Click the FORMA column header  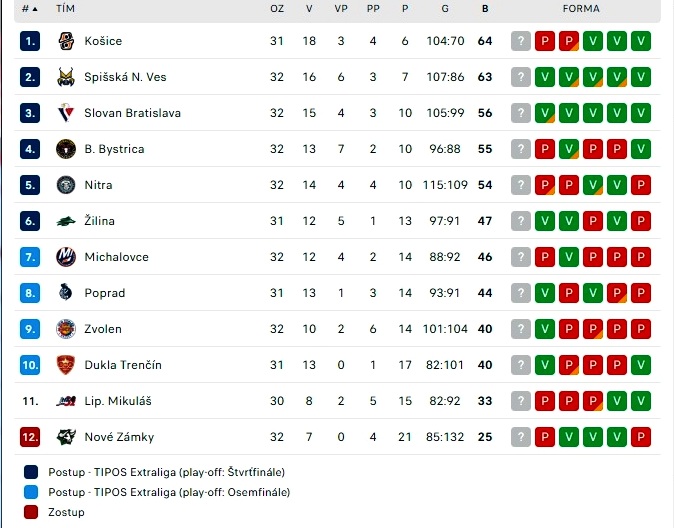tap(581, 9)
